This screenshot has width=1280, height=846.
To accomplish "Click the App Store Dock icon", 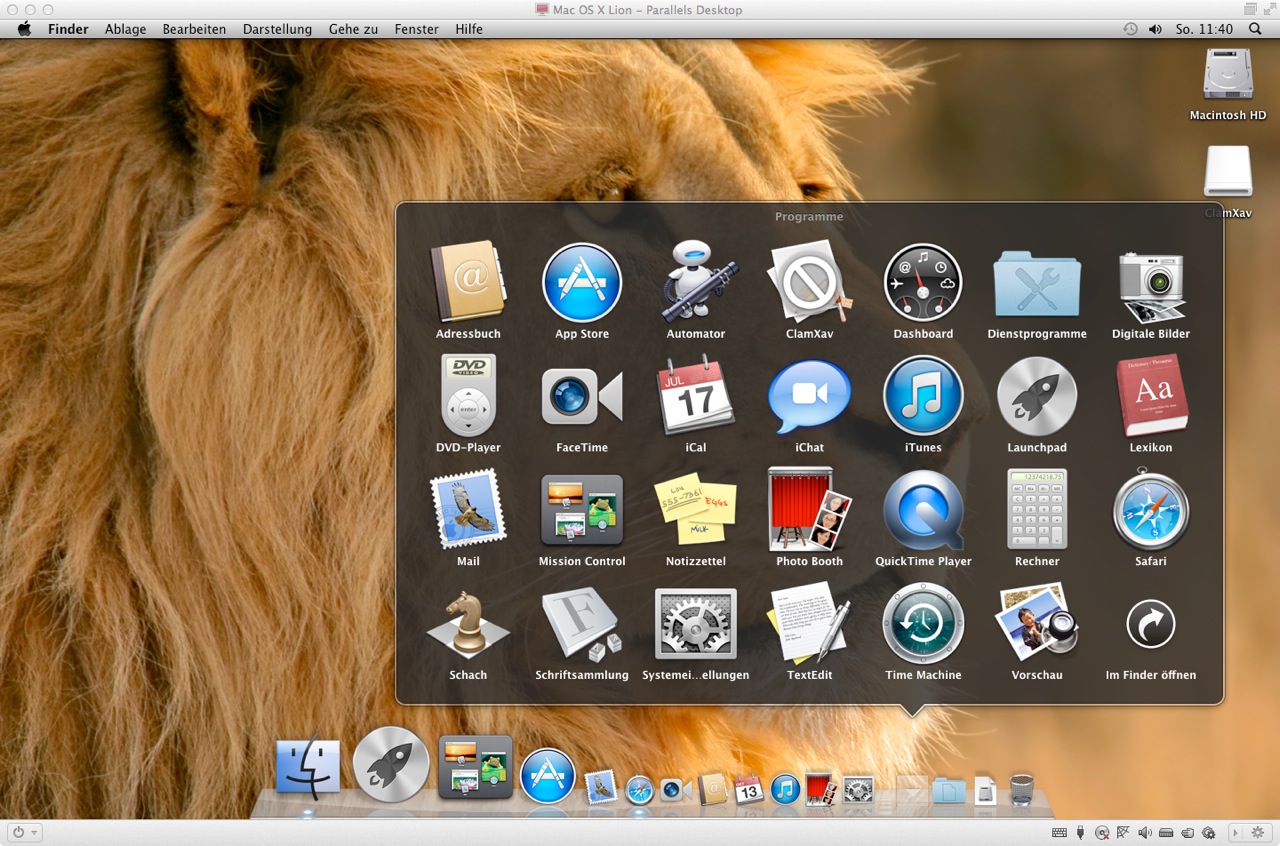I will [x=548, y=776].
